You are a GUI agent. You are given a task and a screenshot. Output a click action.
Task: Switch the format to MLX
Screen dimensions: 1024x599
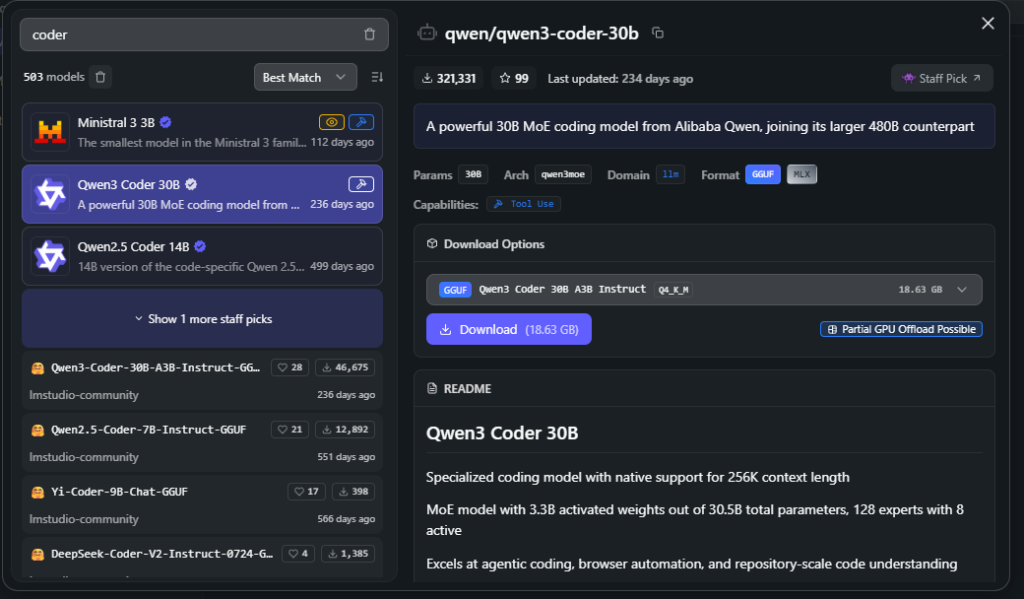(x=802, y=175)
